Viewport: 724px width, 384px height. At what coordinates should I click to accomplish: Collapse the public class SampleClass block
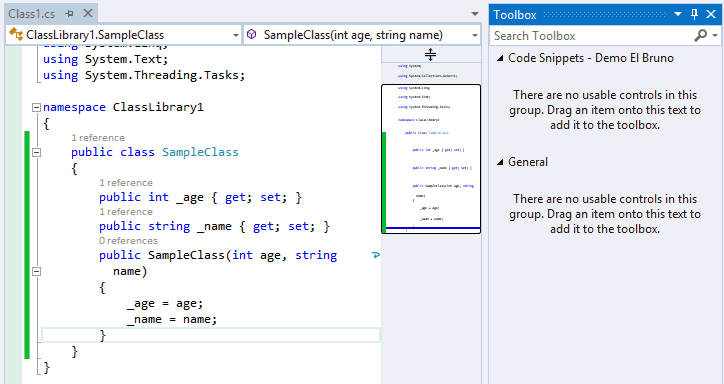click(x=36, y=152)
